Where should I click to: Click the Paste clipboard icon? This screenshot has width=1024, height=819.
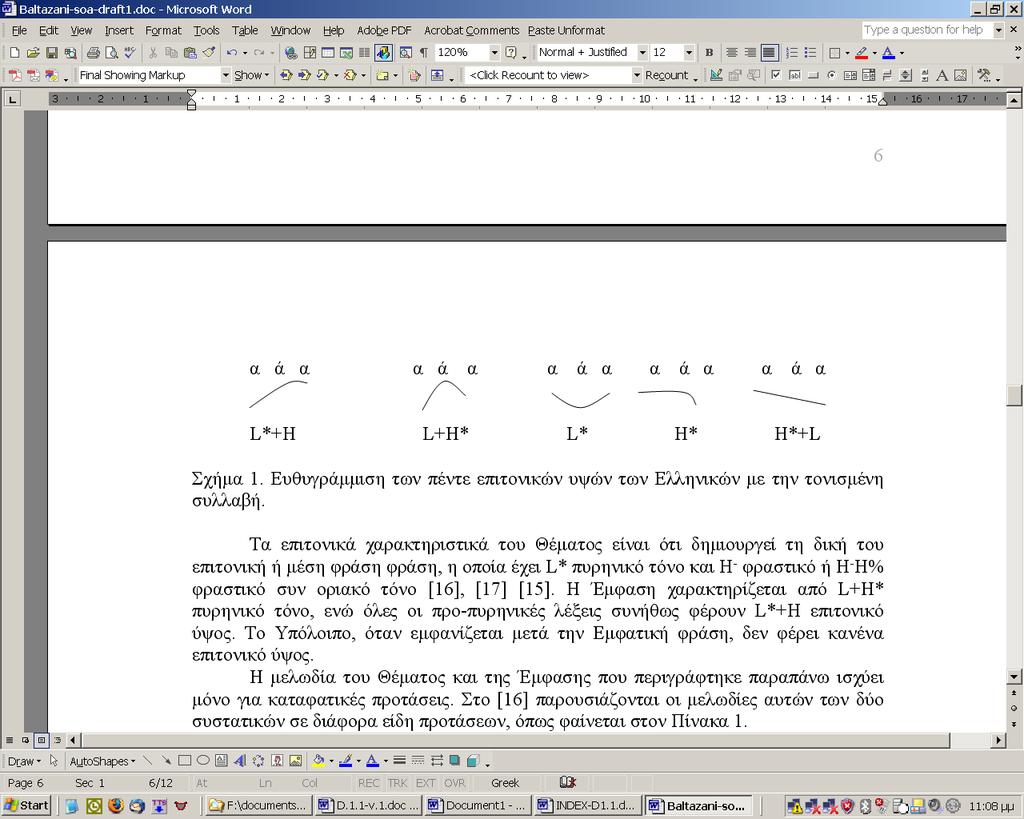tap(190, 53)
